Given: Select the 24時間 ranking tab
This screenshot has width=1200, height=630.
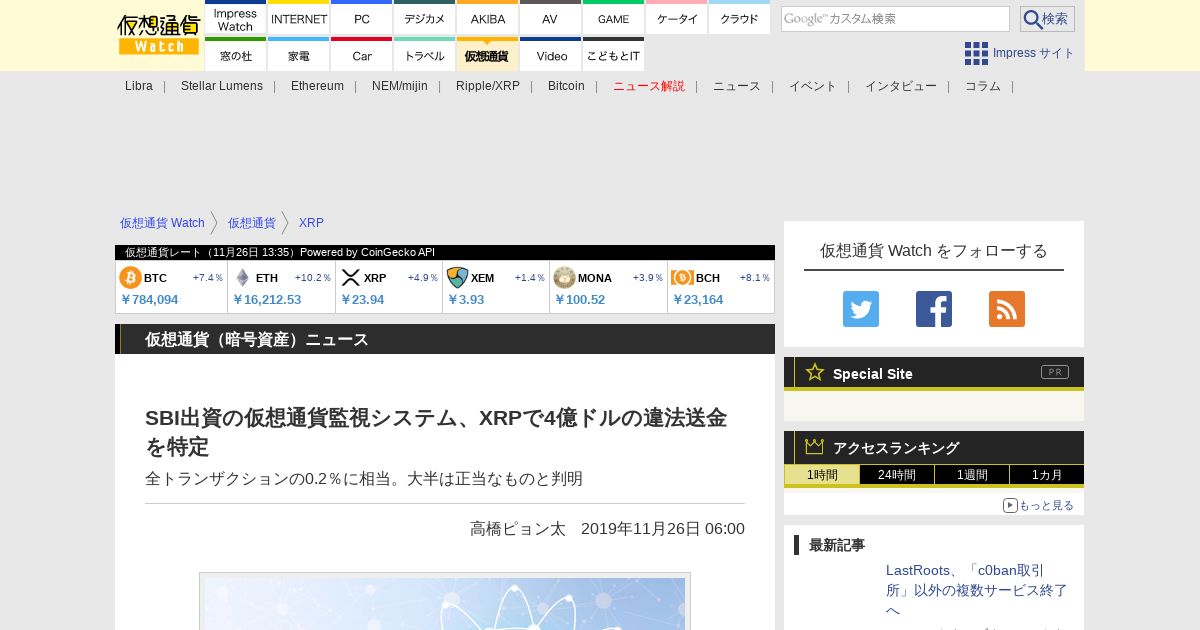Looking at the screenshot, I should (897, 475).
